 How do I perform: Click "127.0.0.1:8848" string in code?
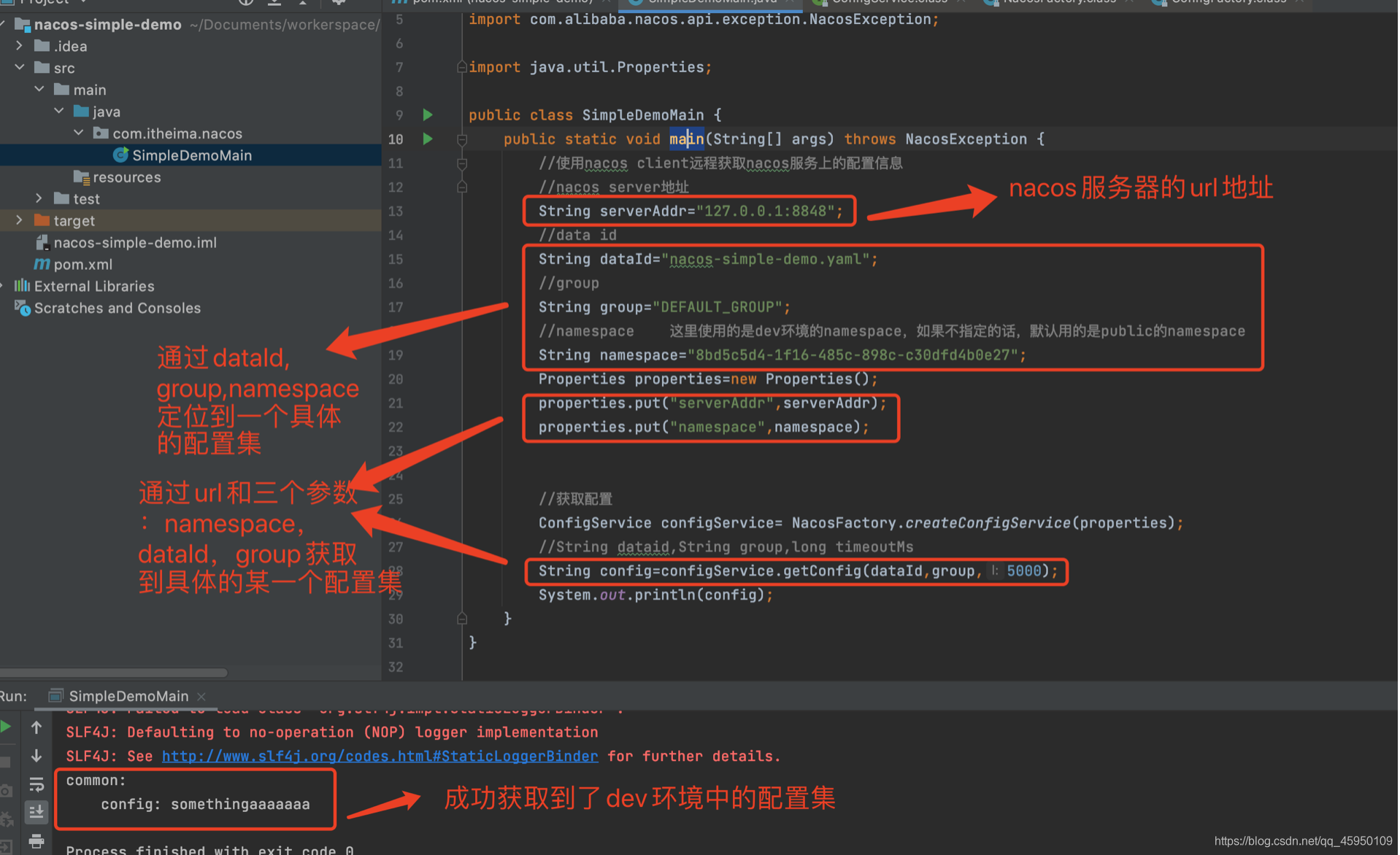(765, 211)
